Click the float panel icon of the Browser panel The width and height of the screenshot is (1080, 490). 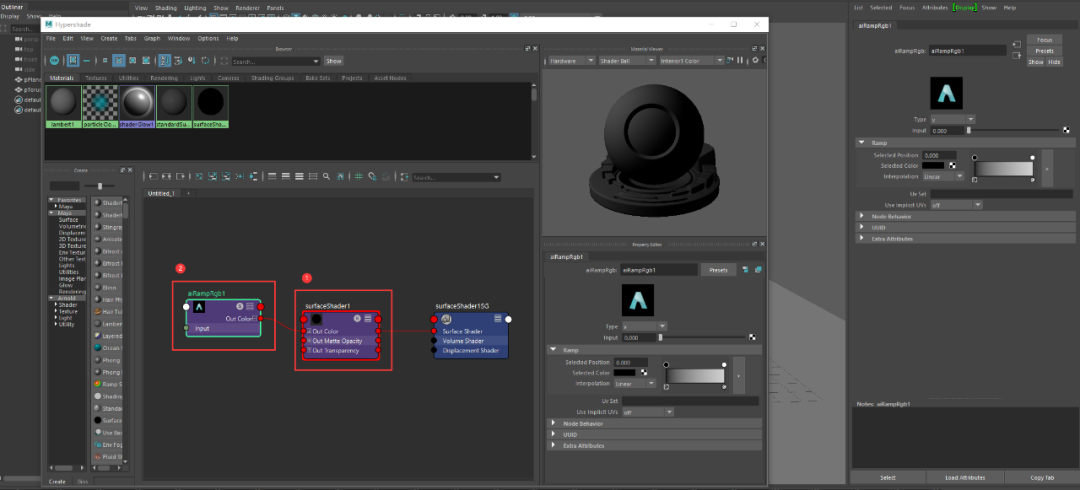point(528,48)
